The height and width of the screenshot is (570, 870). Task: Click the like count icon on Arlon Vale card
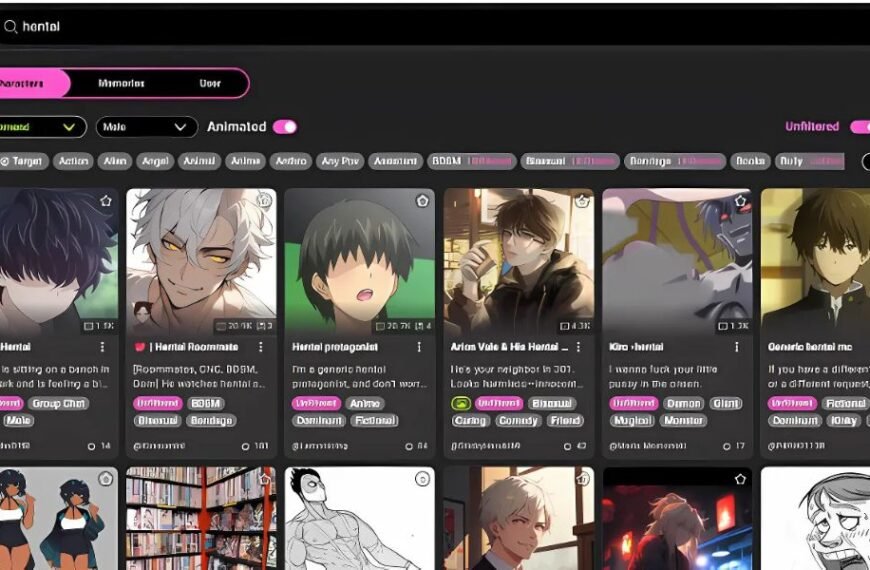pyautogui.click(x=567, y=446)
